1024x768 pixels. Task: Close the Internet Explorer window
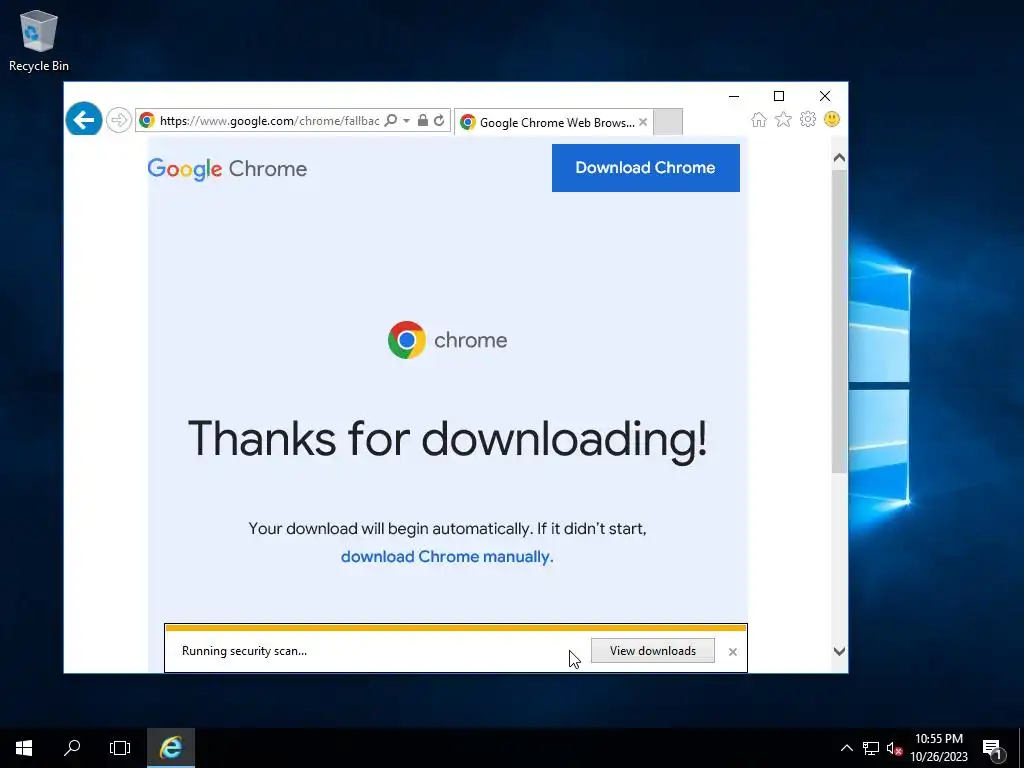[825, 96]
